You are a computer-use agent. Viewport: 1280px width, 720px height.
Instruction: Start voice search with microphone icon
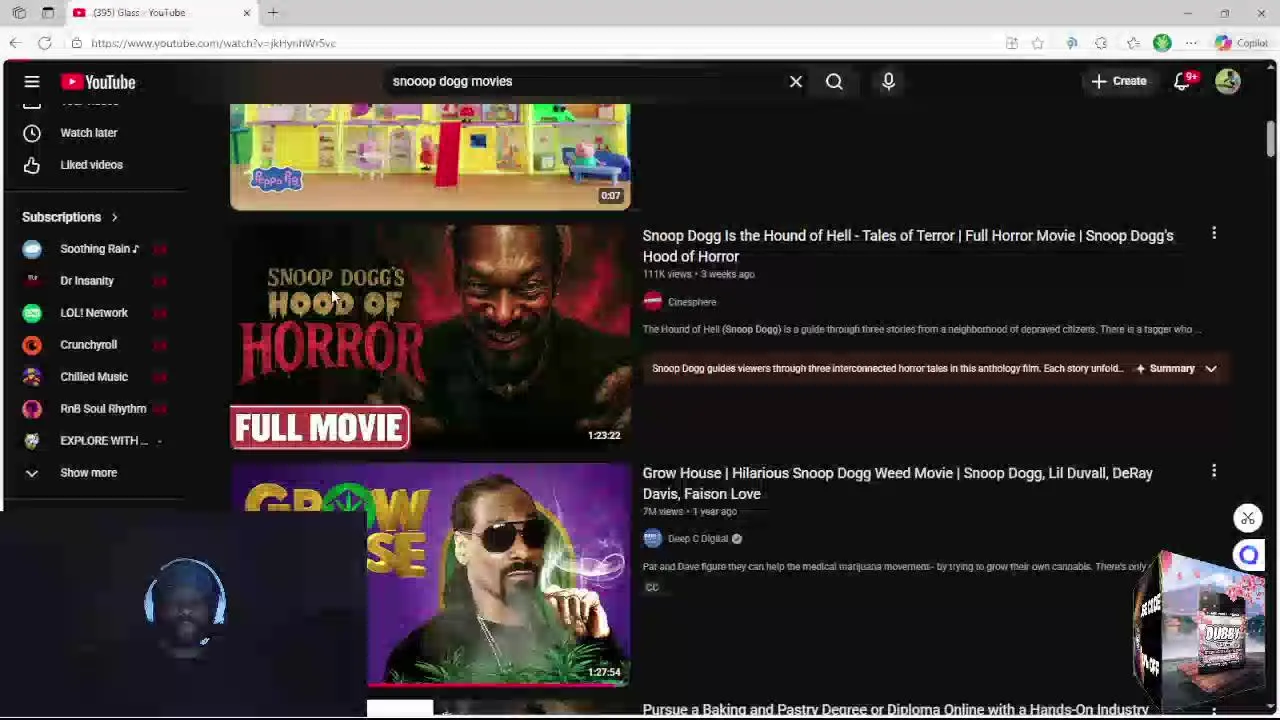point(888,82)
